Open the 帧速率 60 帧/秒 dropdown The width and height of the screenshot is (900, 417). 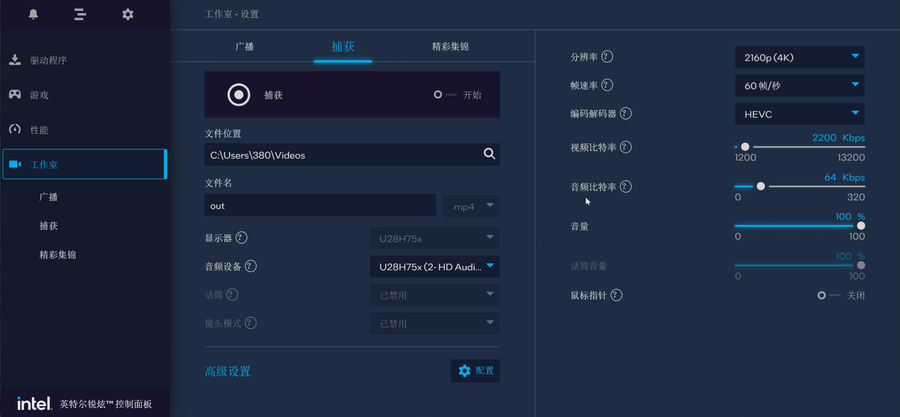tap(799, 86)
